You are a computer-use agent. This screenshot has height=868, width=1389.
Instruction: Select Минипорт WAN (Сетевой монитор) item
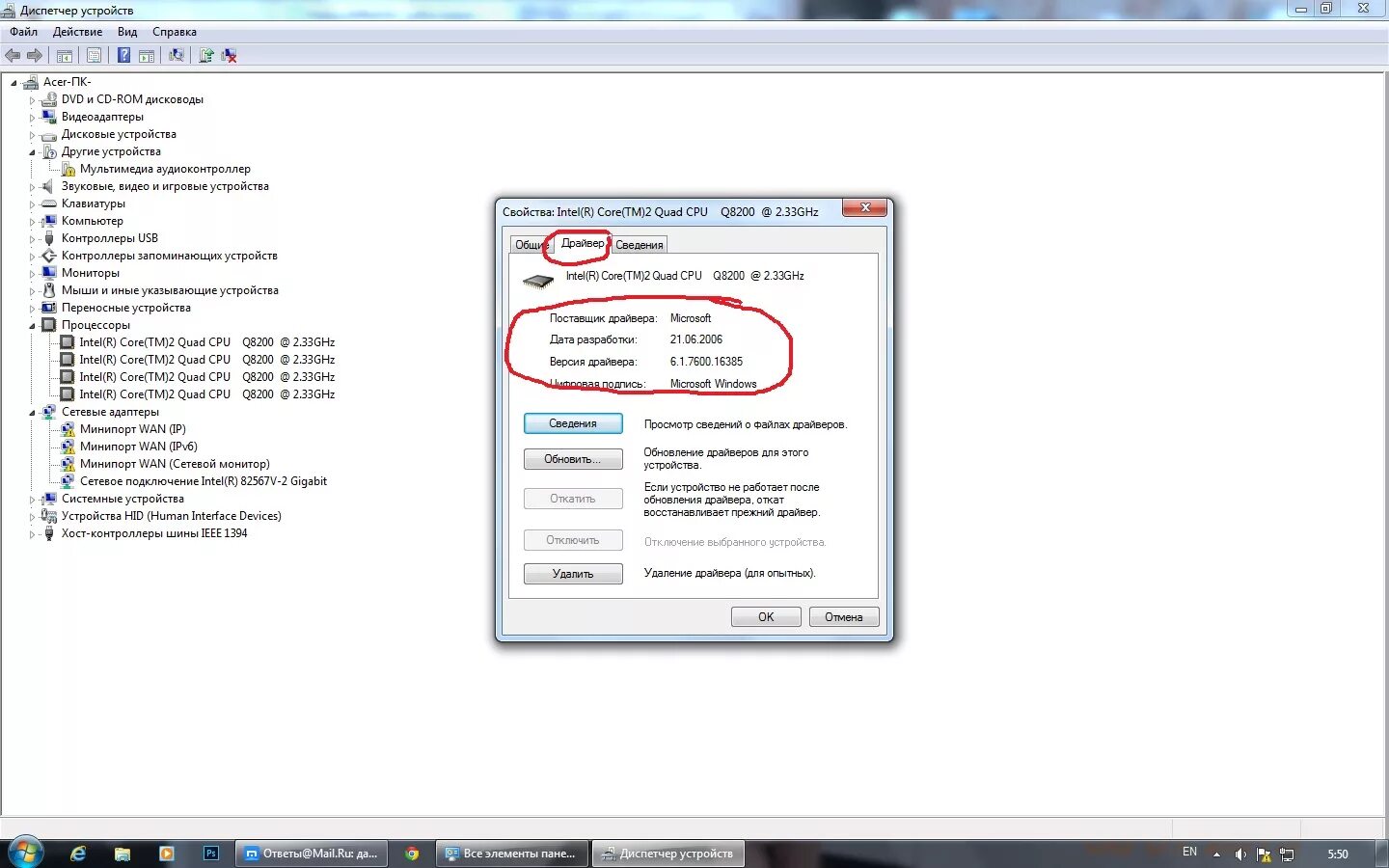point(175,464)
